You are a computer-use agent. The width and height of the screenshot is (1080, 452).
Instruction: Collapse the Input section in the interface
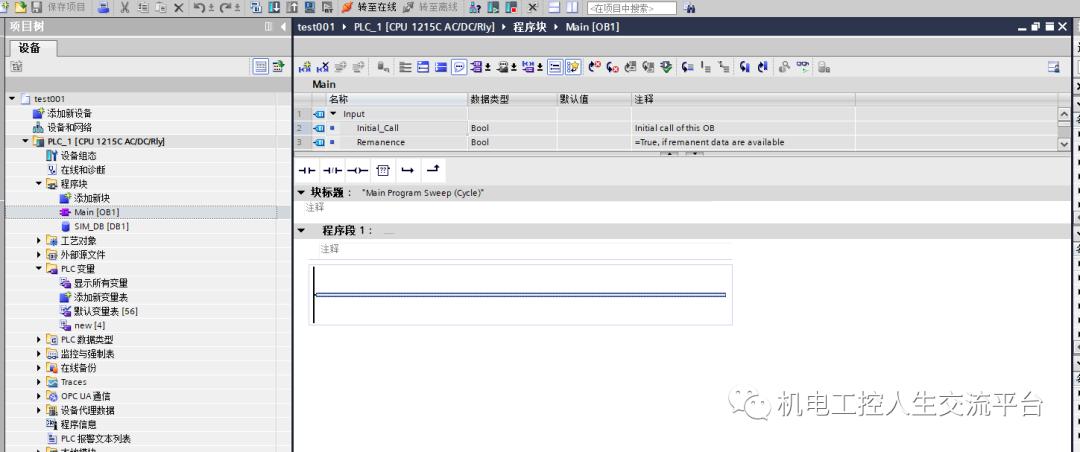(333, 114)
